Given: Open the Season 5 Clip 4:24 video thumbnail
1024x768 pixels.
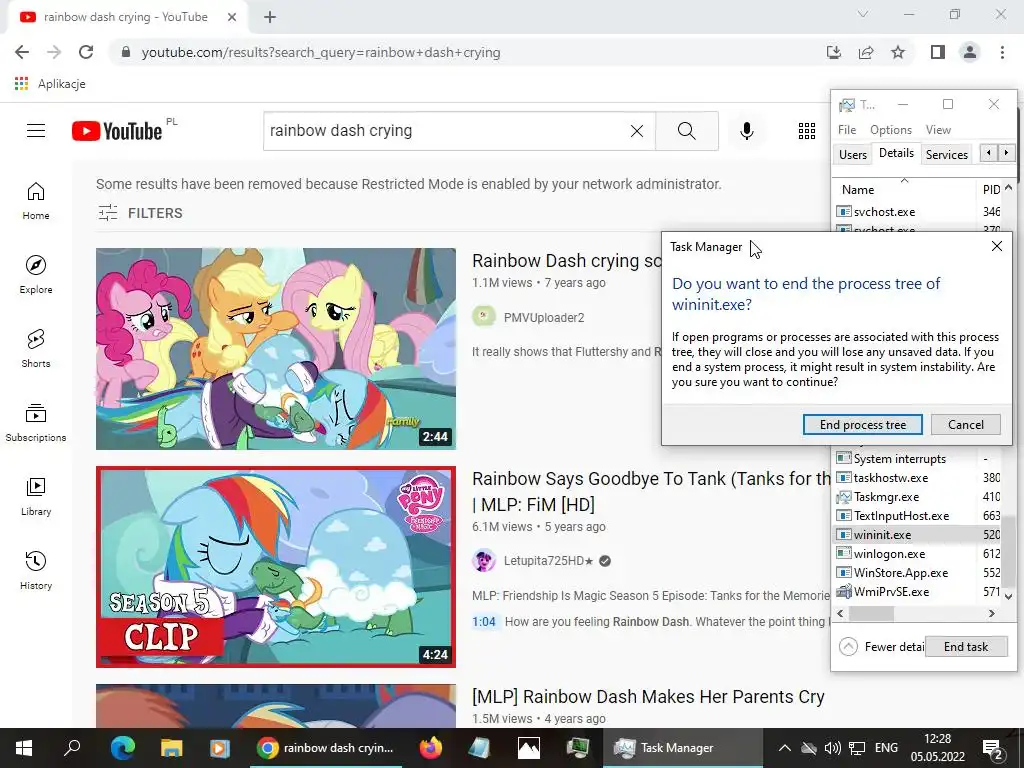Looking at the screenshot, I should tap(276, 567).
